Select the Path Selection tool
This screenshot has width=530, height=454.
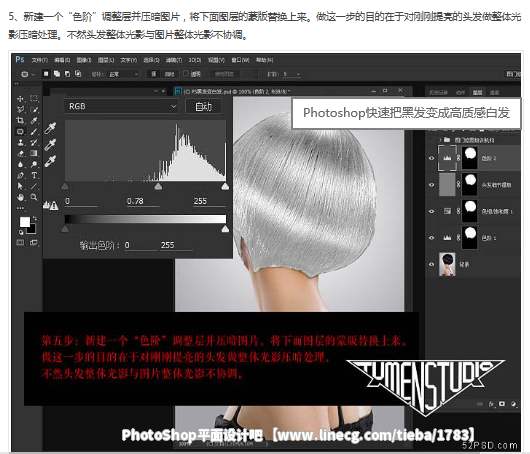coord(20,186)
